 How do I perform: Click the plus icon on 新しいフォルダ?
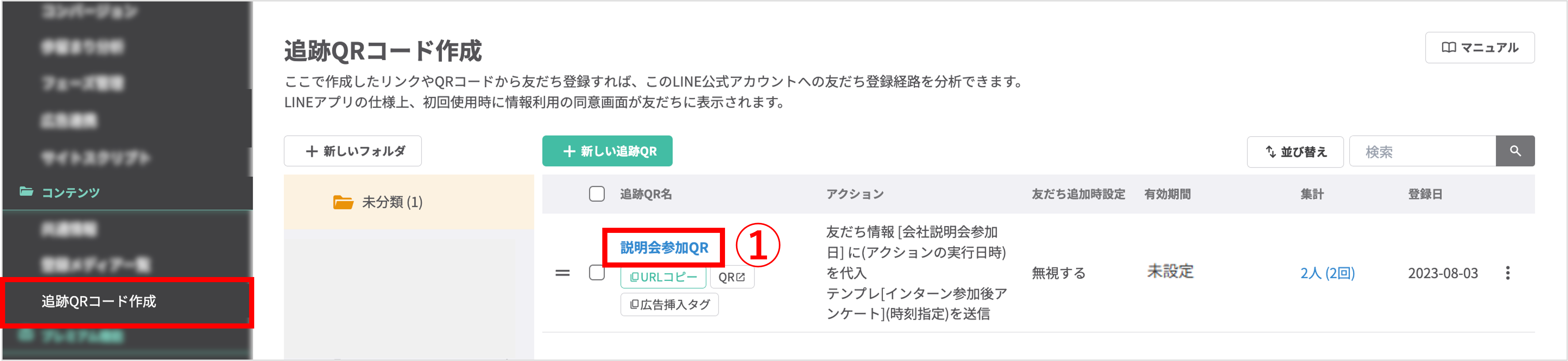click(x=311, y=150)
